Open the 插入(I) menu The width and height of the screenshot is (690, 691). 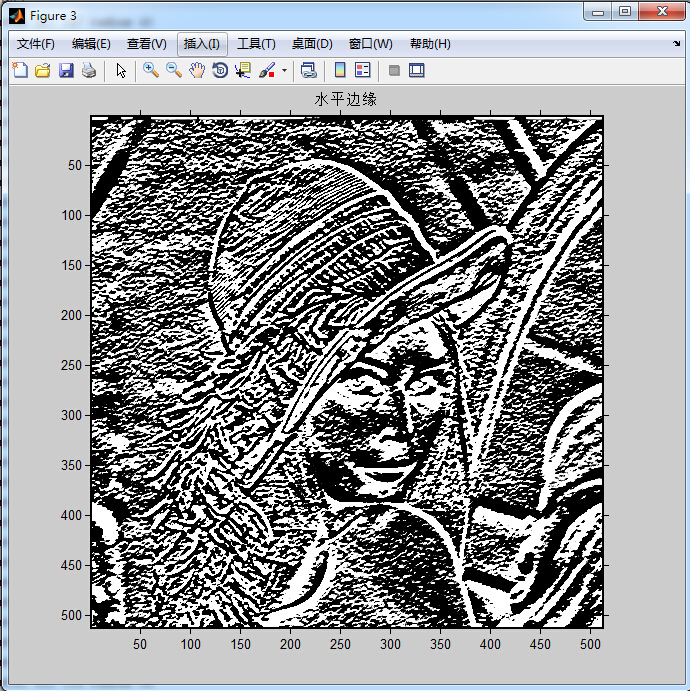point(202,44)
